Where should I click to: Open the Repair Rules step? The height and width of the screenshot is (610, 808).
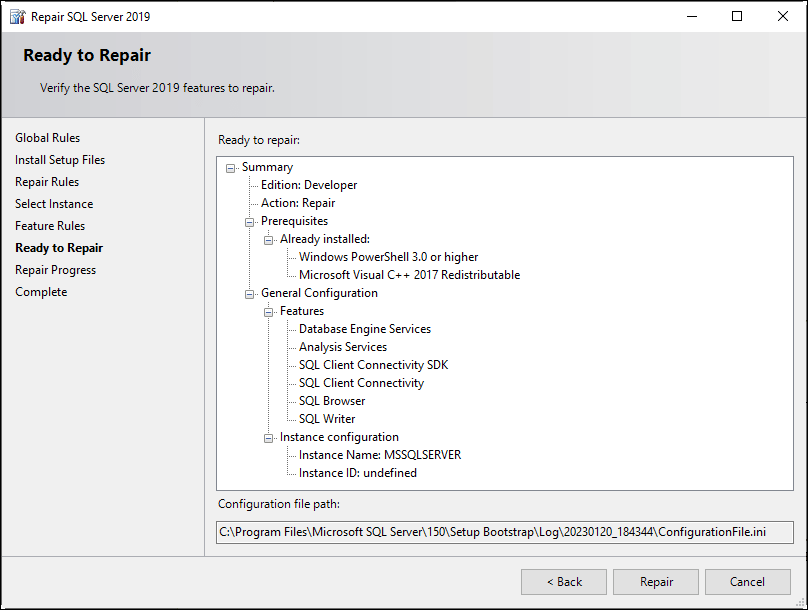[x=47, y=181]
